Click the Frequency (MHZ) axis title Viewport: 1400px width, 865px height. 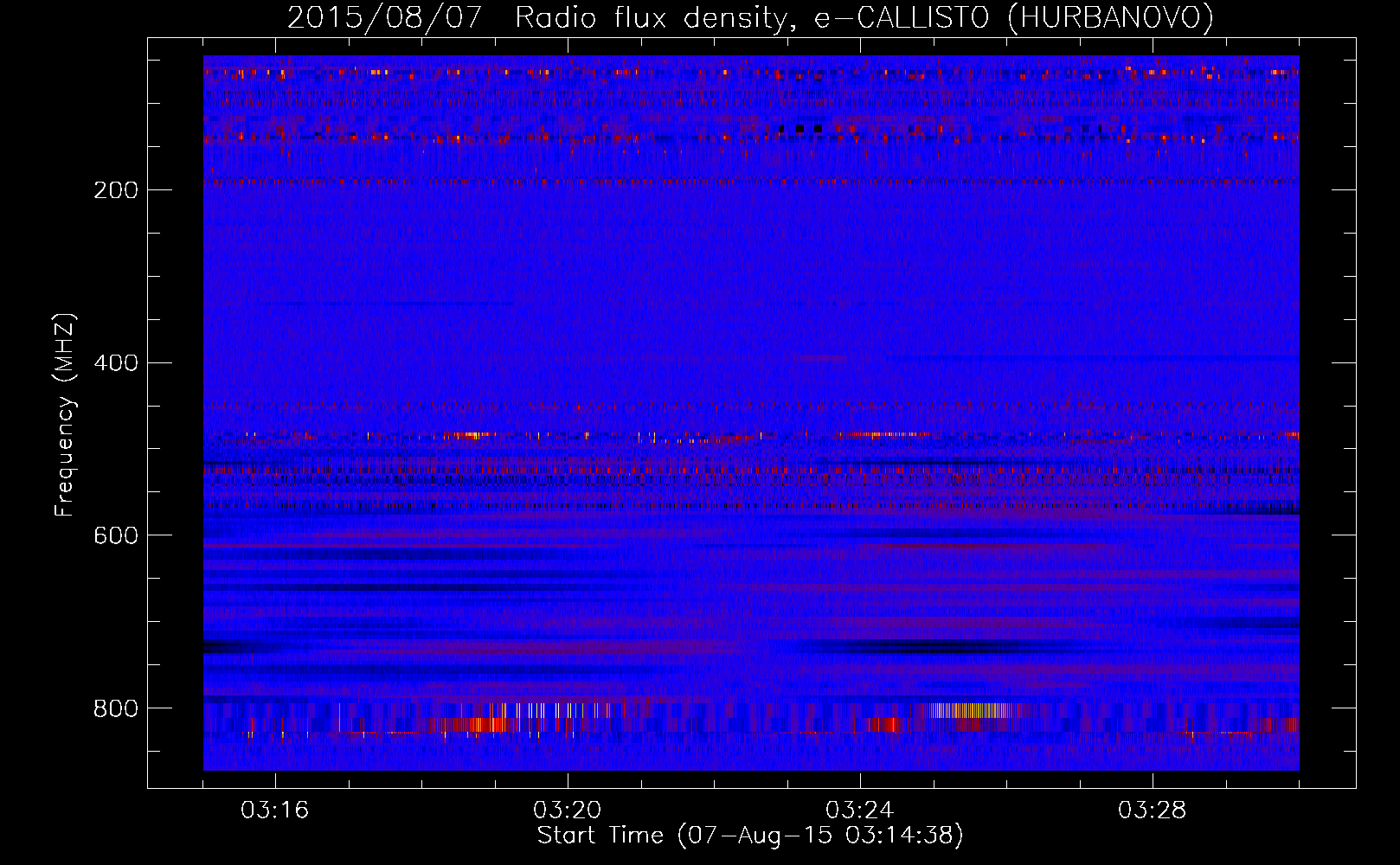click(65, 415)
